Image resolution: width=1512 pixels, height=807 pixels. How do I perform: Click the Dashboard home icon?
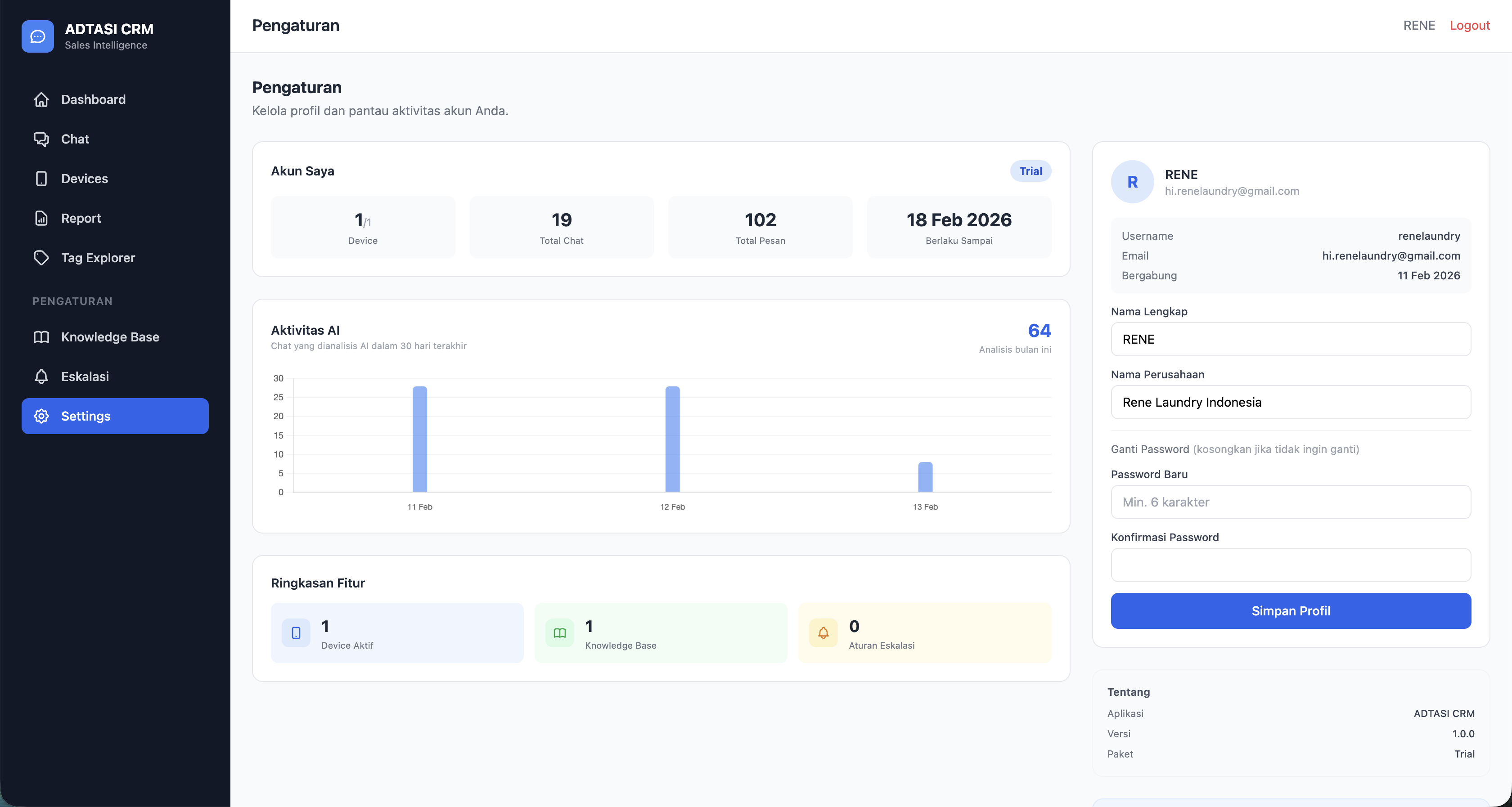(41, 99)
